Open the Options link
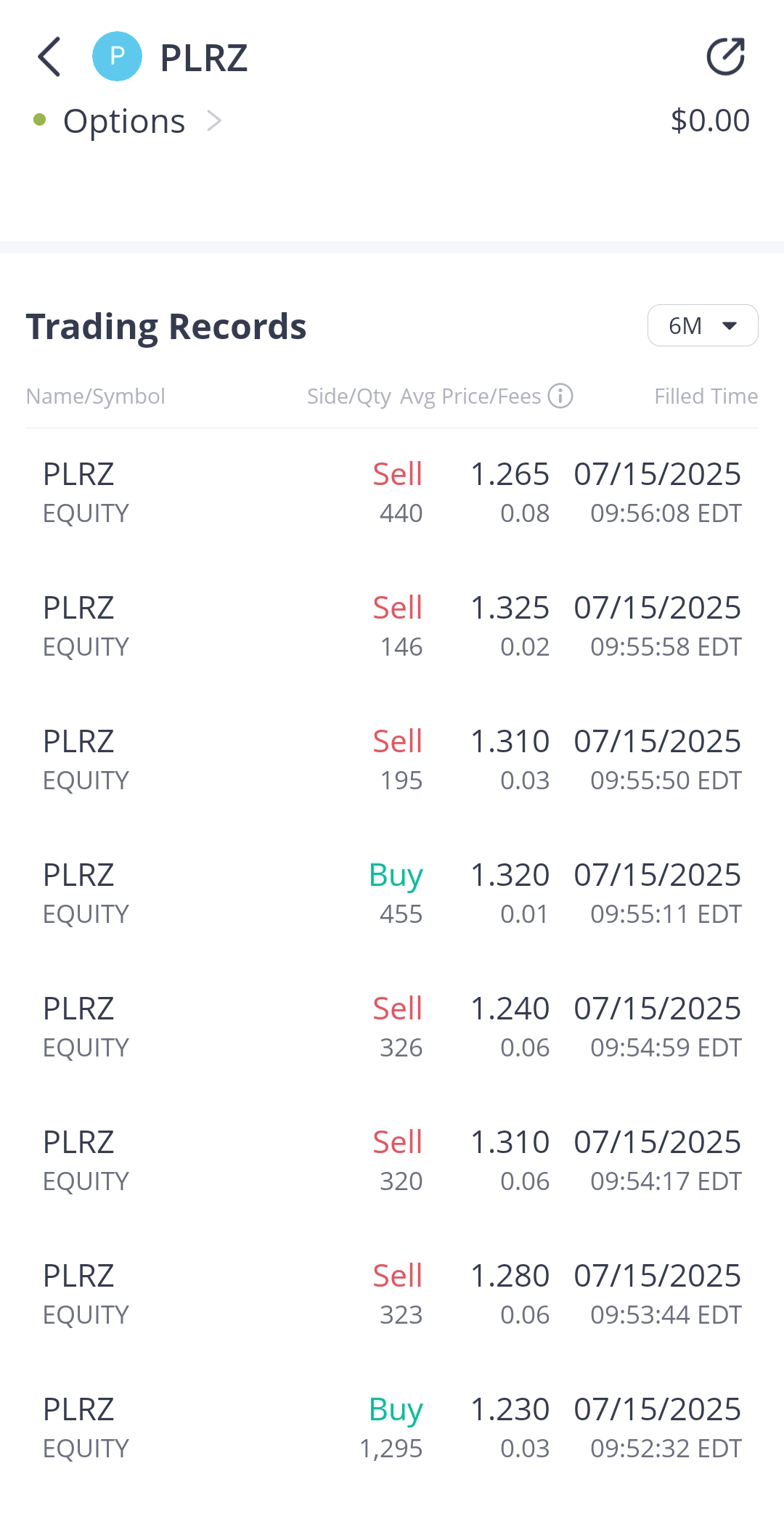Viewport: 784px width, 1527px height. (x=124, y=121)
